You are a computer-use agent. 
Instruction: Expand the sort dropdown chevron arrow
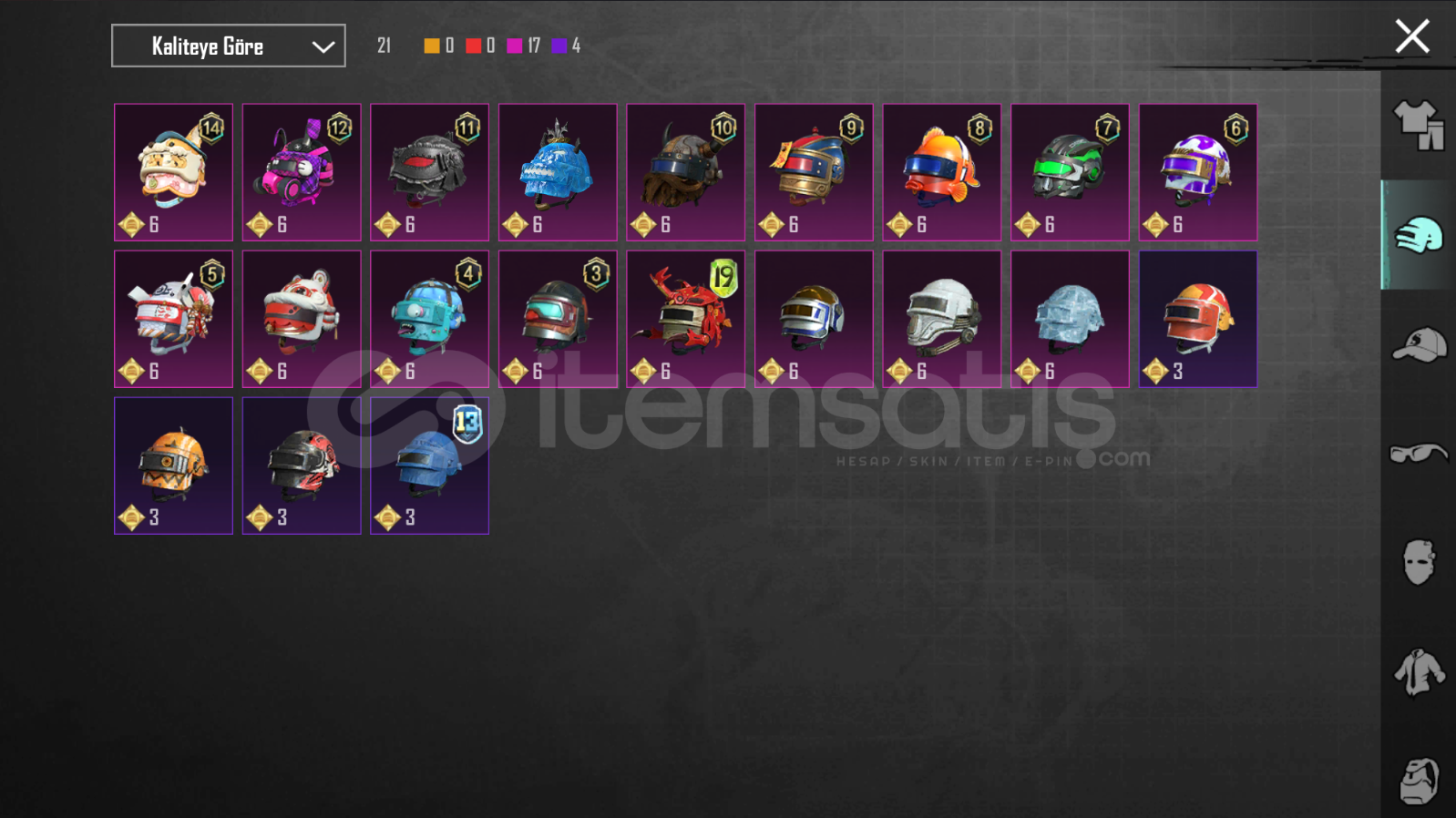(323, 46)
